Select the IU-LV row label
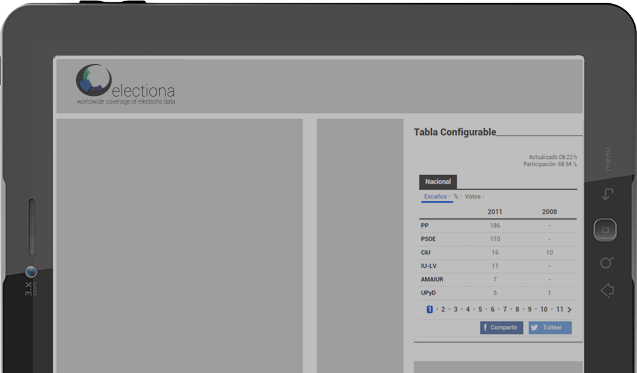 pyautogui.click(x=429, y=266)
